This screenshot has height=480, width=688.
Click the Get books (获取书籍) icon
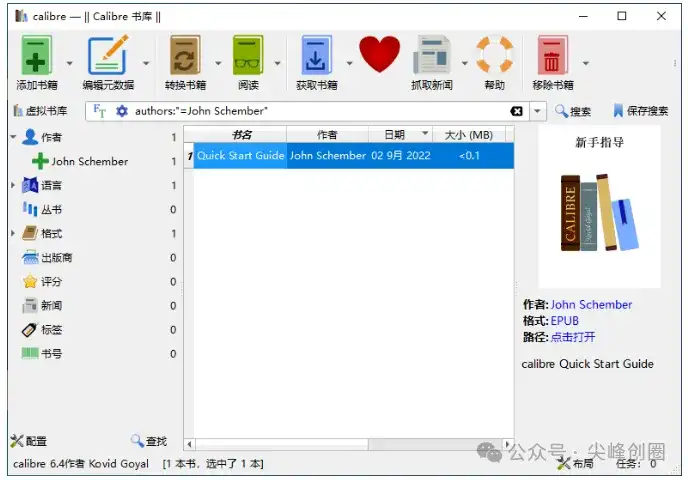[316, 55]
